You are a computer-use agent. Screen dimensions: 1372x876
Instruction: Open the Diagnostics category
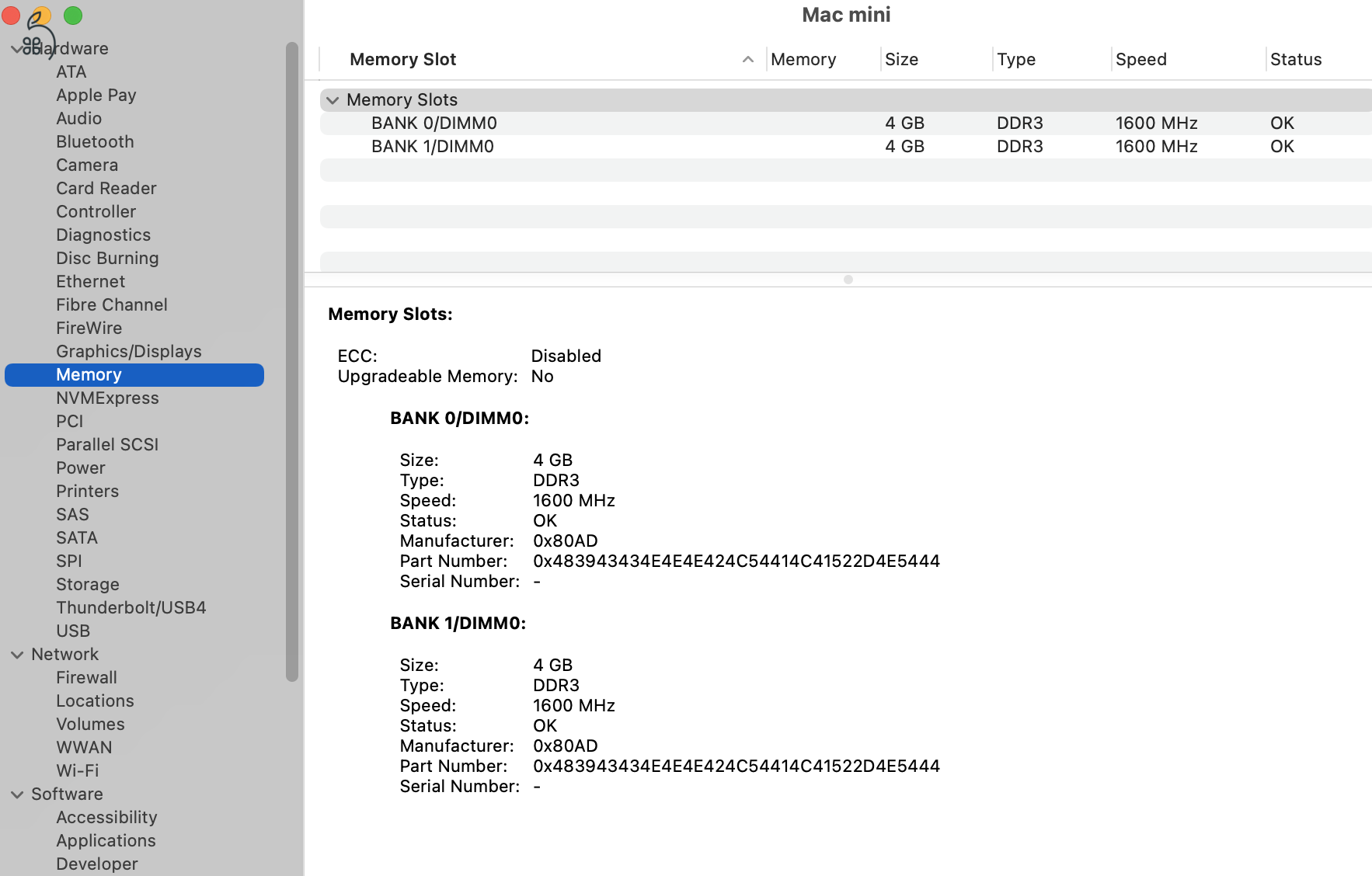pos(103,235)
